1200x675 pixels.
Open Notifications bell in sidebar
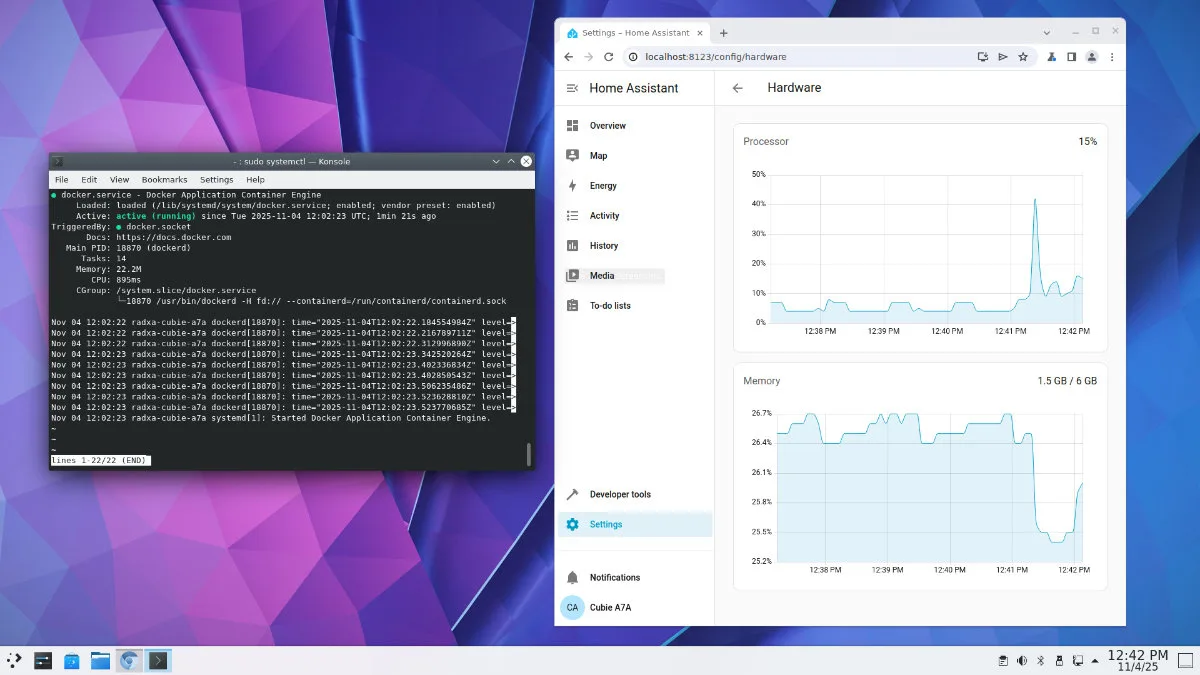573,578
